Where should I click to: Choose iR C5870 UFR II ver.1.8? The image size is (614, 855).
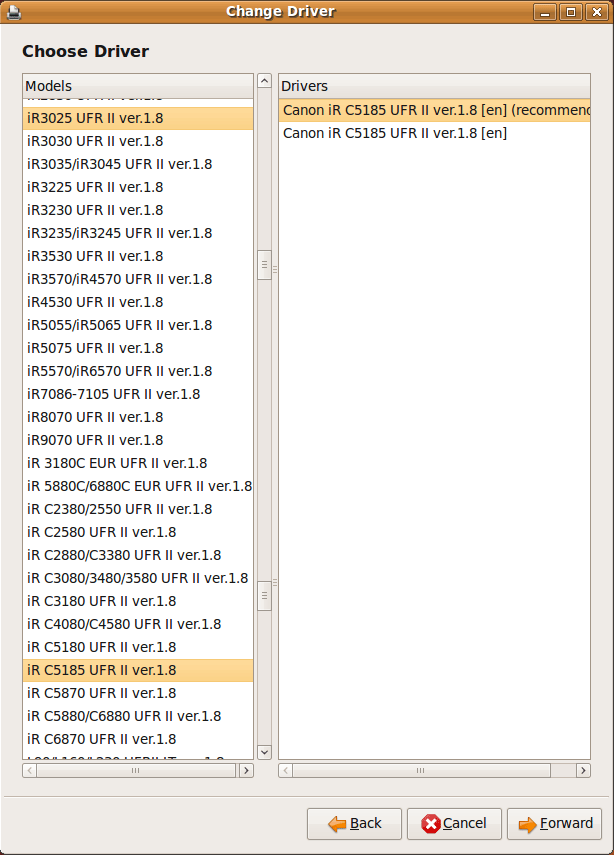coord(138,693)
